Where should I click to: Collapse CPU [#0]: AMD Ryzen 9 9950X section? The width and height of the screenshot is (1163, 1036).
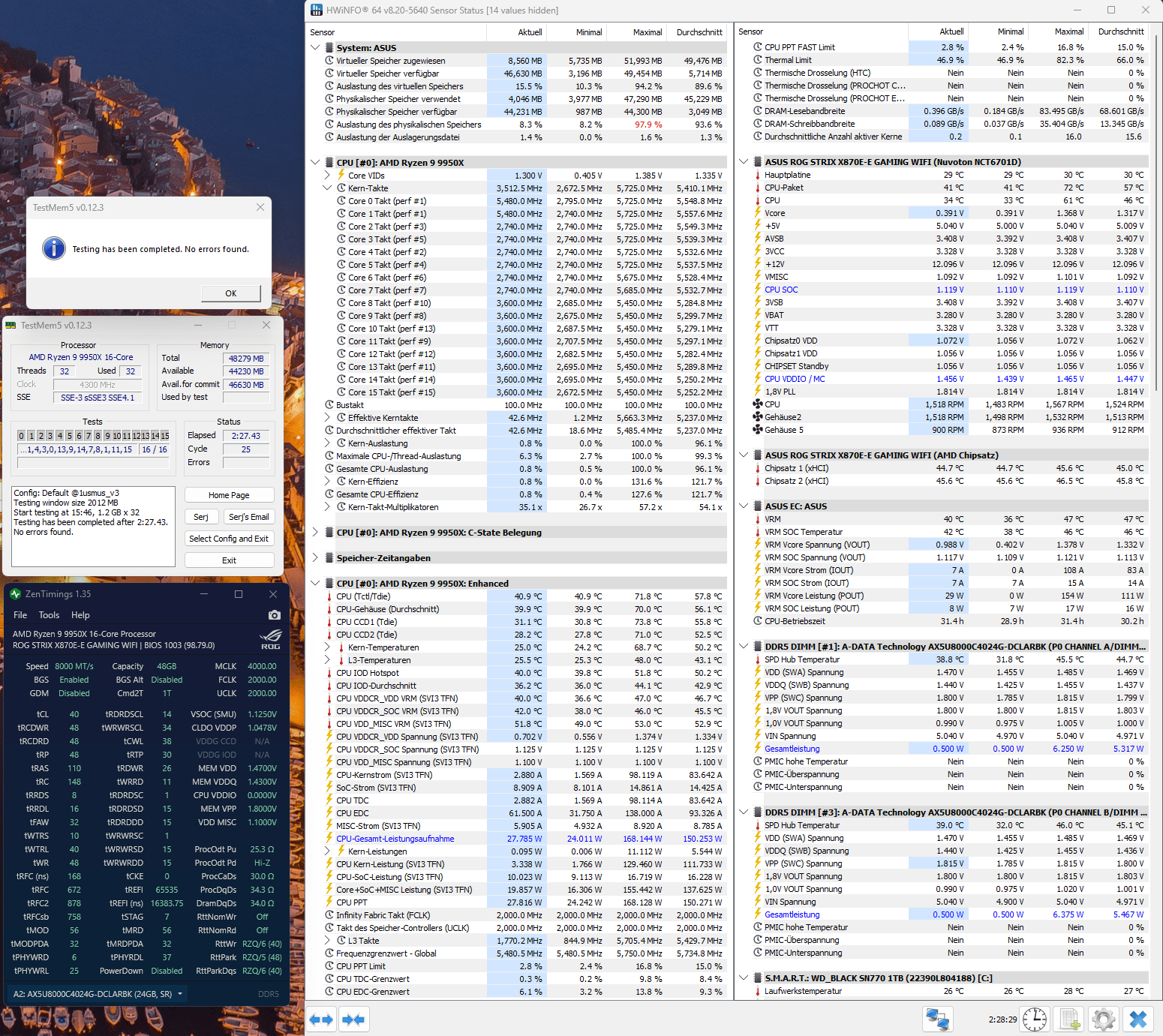pos(315,162)
